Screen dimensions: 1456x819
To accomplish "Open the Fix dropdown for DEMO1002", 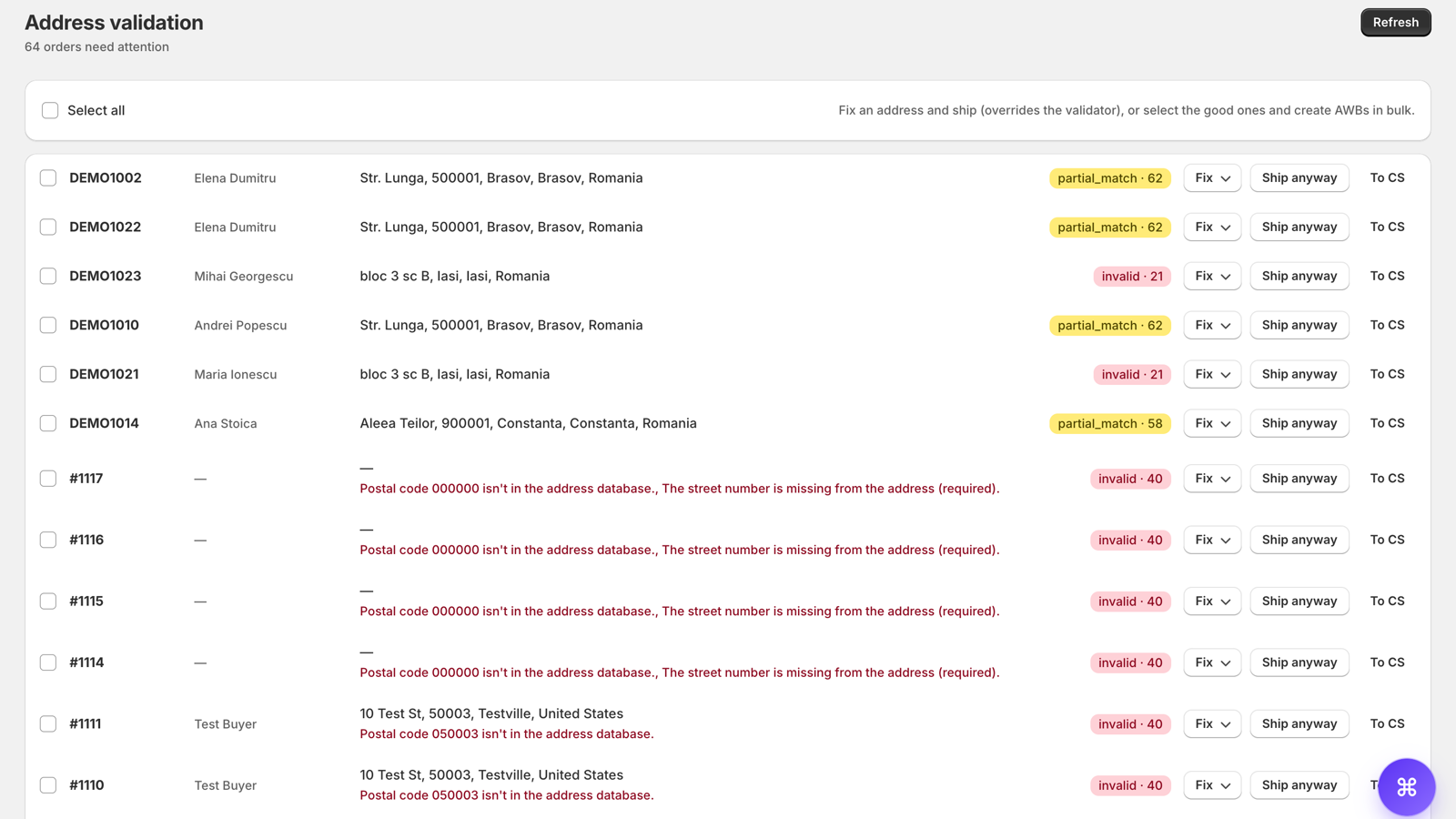I will coord(1212,178).
